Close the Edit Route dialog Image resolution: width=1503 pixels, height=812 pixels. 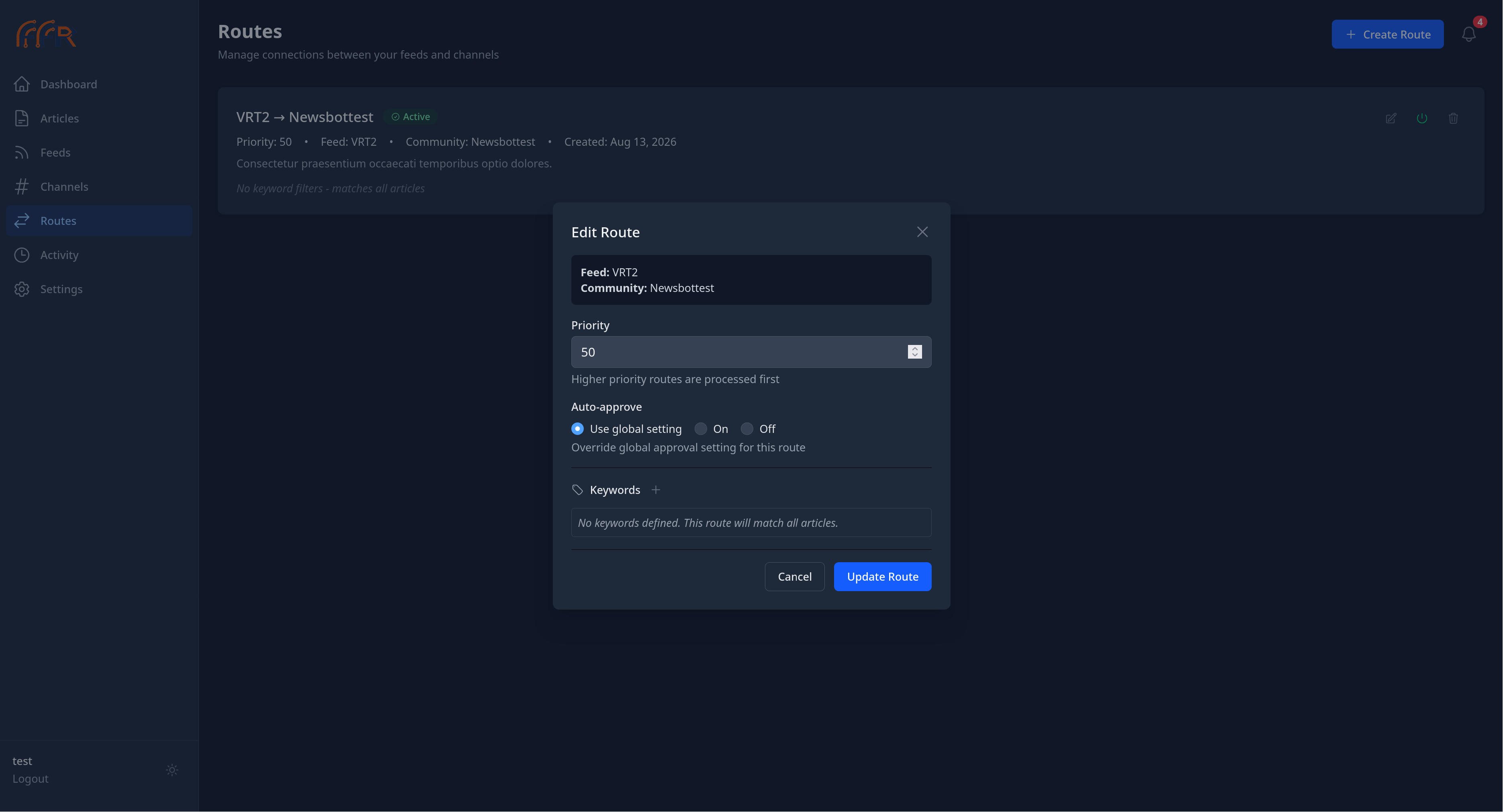(x=922, y=232)
